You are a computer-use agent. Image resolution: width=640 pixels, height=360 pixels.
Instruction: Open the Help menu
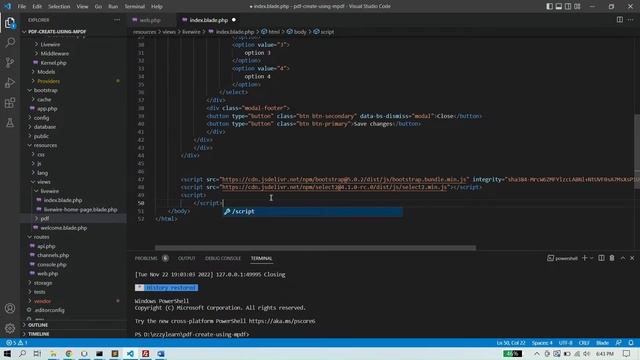157,7
